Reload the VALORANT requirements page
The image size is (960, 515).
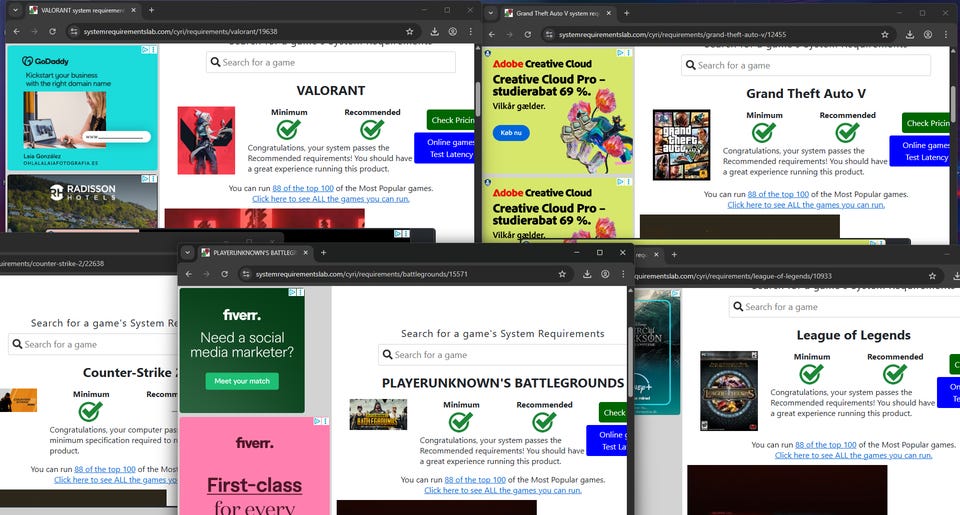pos(51,31)
